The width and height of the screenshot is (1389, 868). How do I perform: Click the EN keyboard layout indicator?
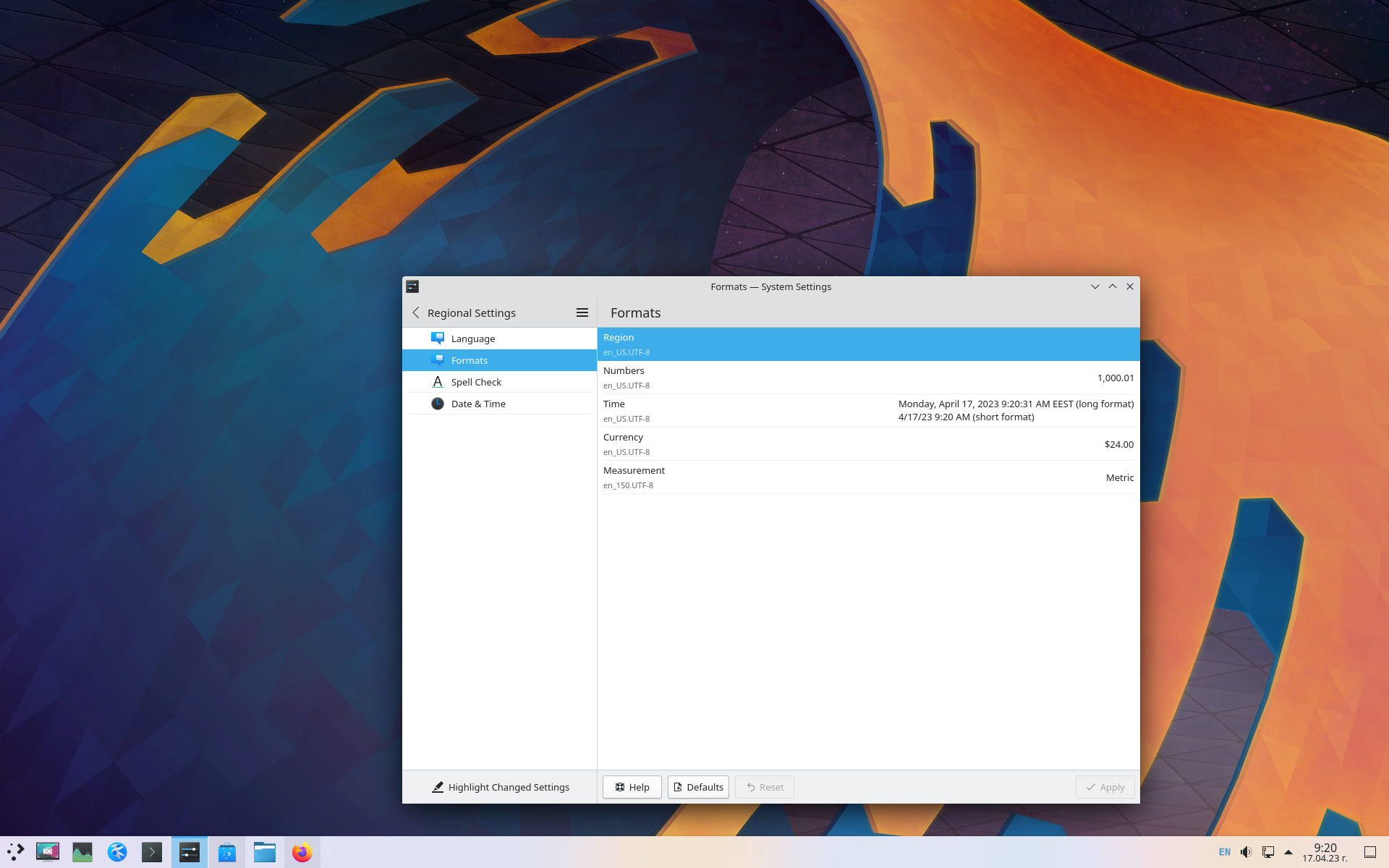click(1224, 852)
